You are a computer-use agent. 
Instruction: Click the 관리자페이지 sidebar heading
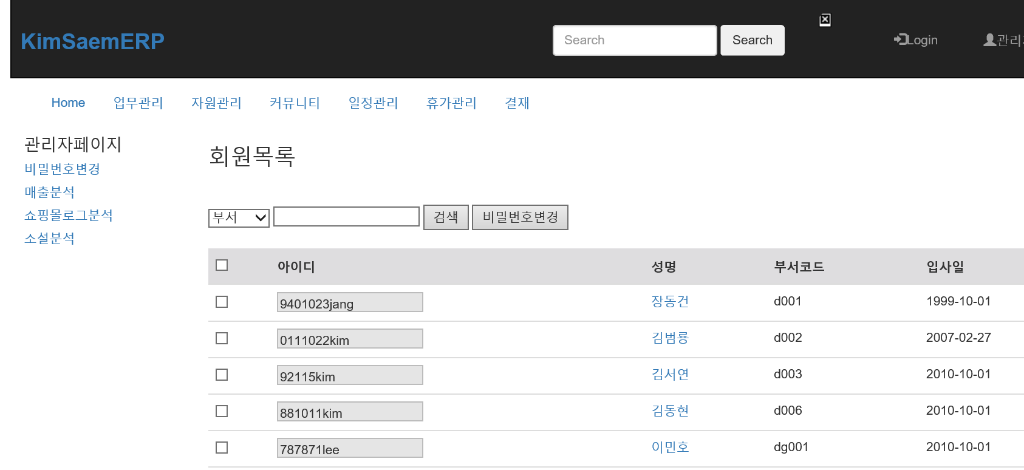(x=73, y=144)
